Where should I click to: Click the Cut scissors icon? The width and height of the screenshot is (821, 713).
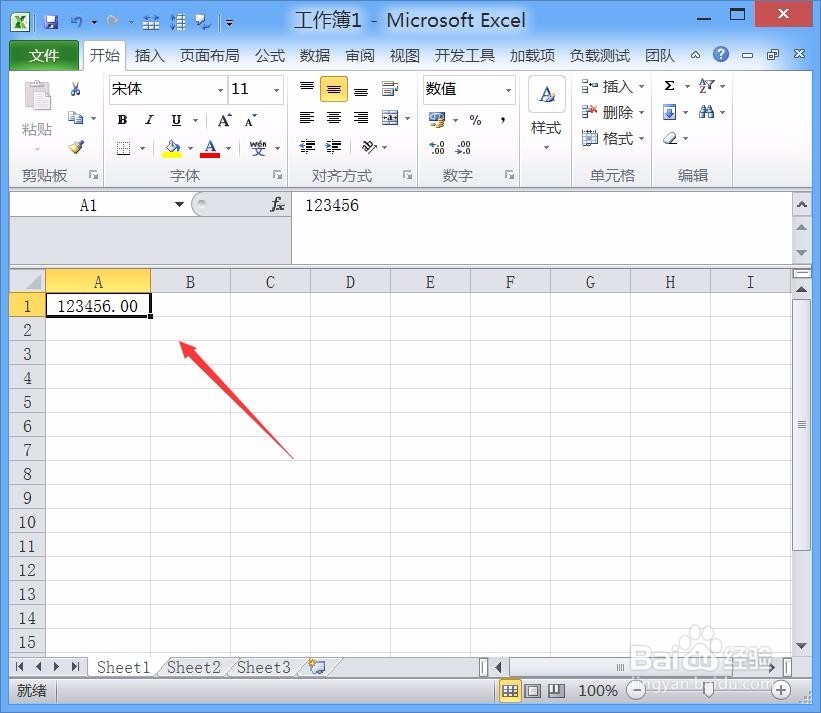tap(75, 90)
